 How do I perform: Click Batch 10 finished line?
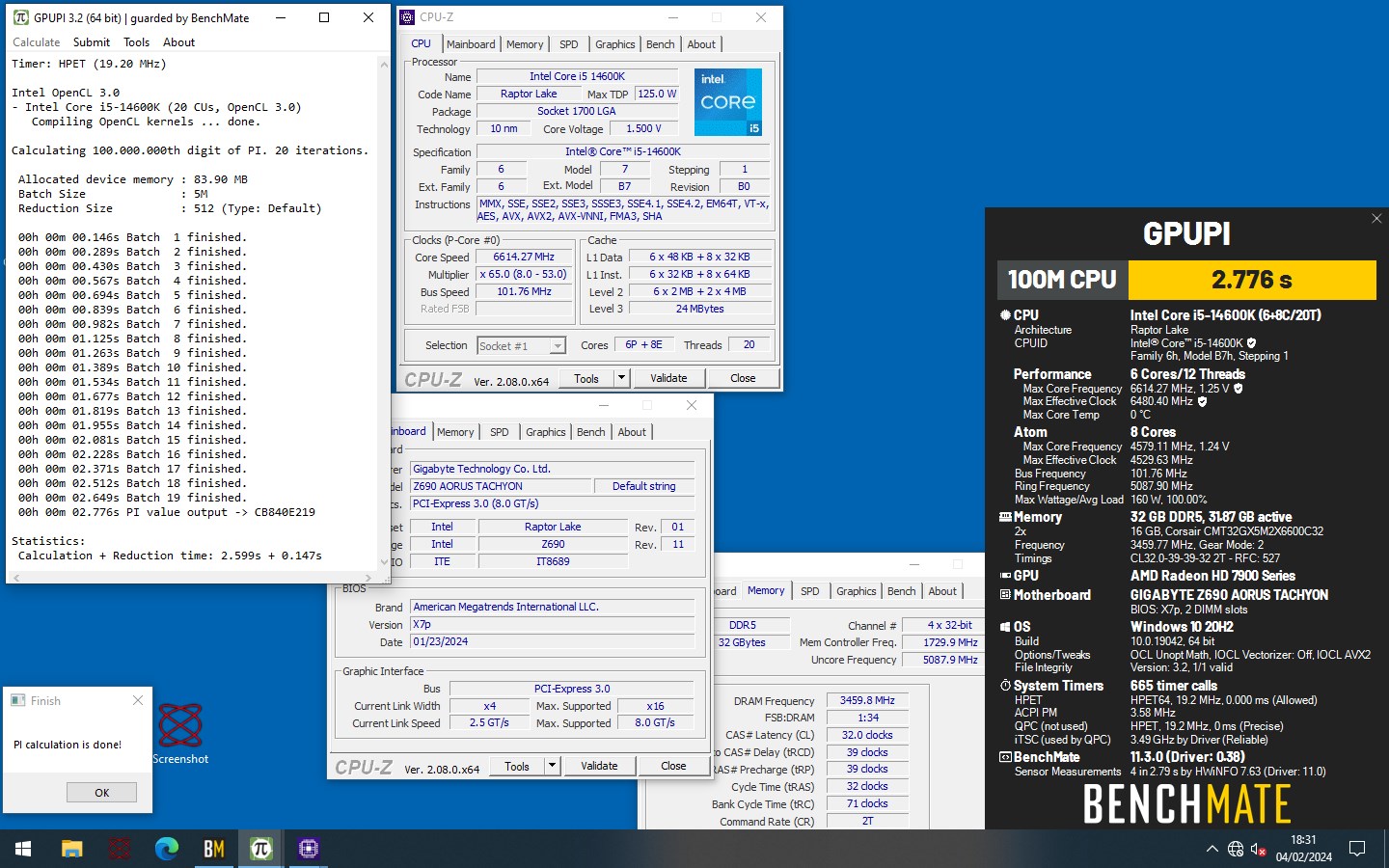click(132, 367)
